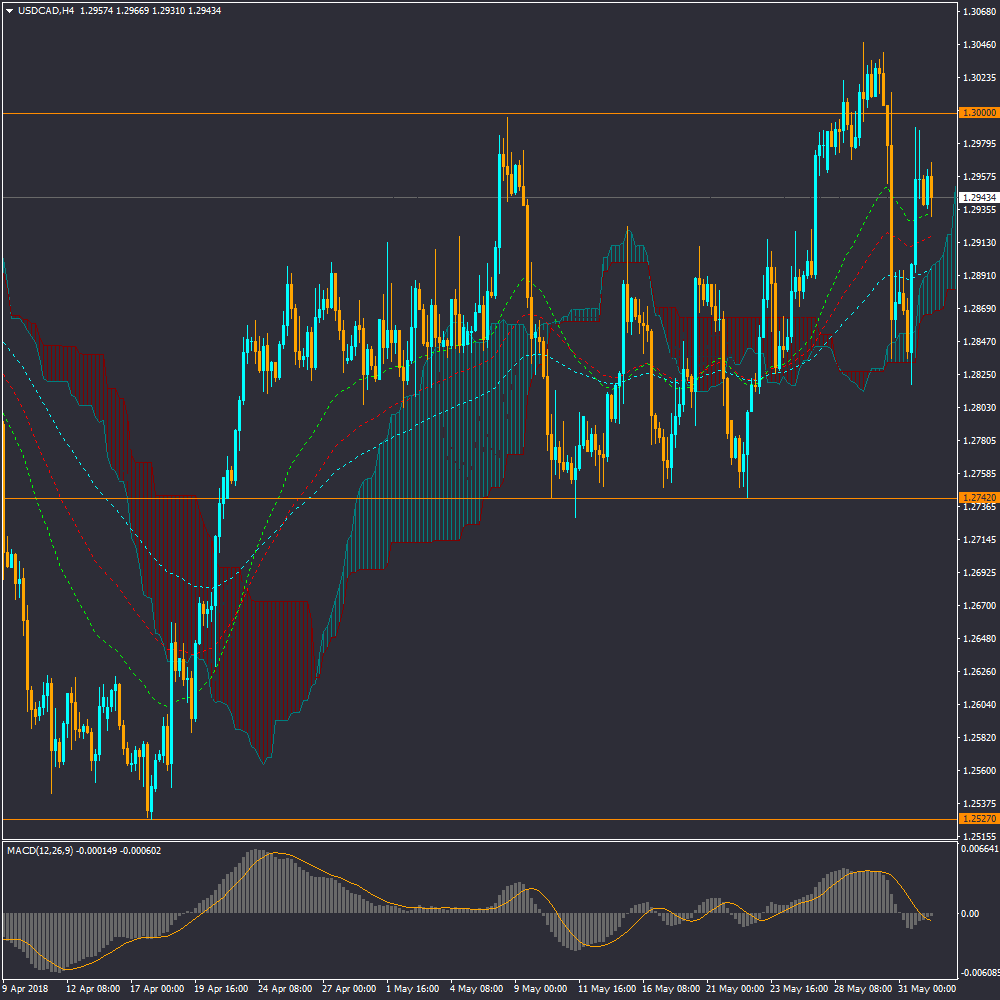The height and width of the screenshot is (1000, 1000).
Task: Select the orange horizontal line at 1.27420
Action: point(300,498)
